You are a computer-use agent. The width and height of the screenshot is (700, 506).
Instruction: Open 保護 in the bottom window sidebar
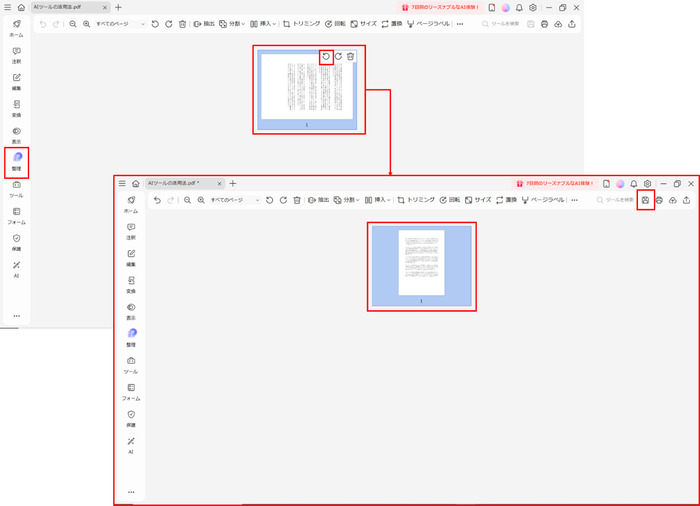tap(131, 418)
